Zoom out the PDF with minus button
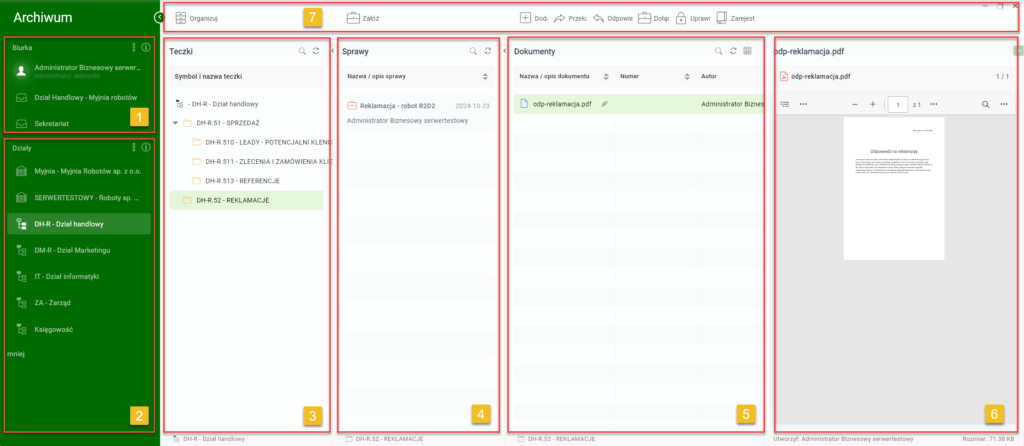The height and width of the screenshot is (446, 1024). (x=855, y=104)
